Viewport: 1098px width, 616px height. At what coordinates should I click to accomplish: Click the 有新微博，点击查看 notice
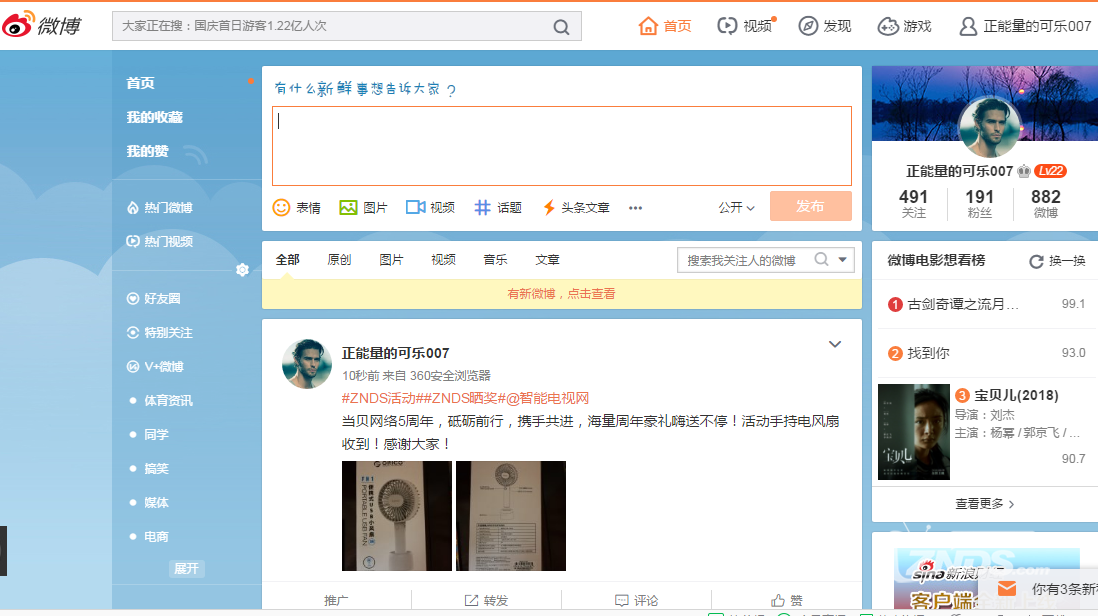click(x=561, y=294)
